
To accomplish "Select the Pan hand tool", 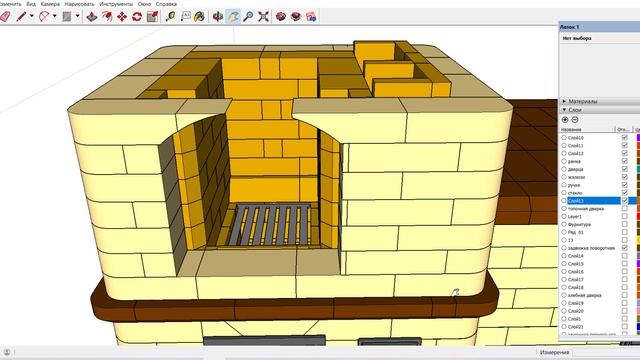I will [233, 17].
